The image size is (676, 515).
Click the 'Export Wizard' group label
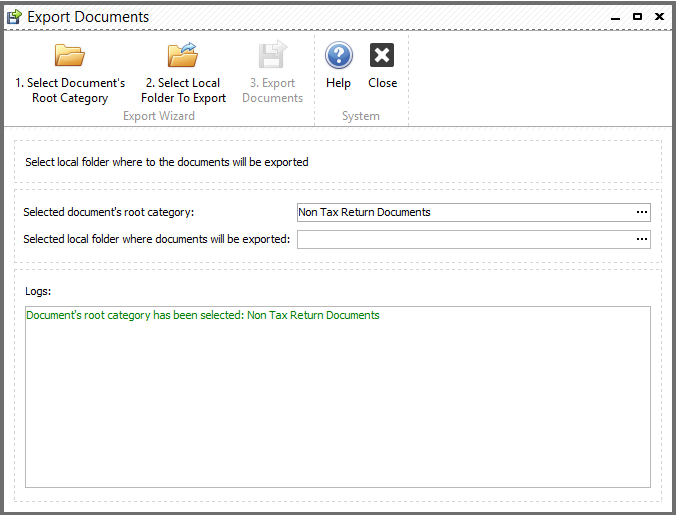click(159, 116)
